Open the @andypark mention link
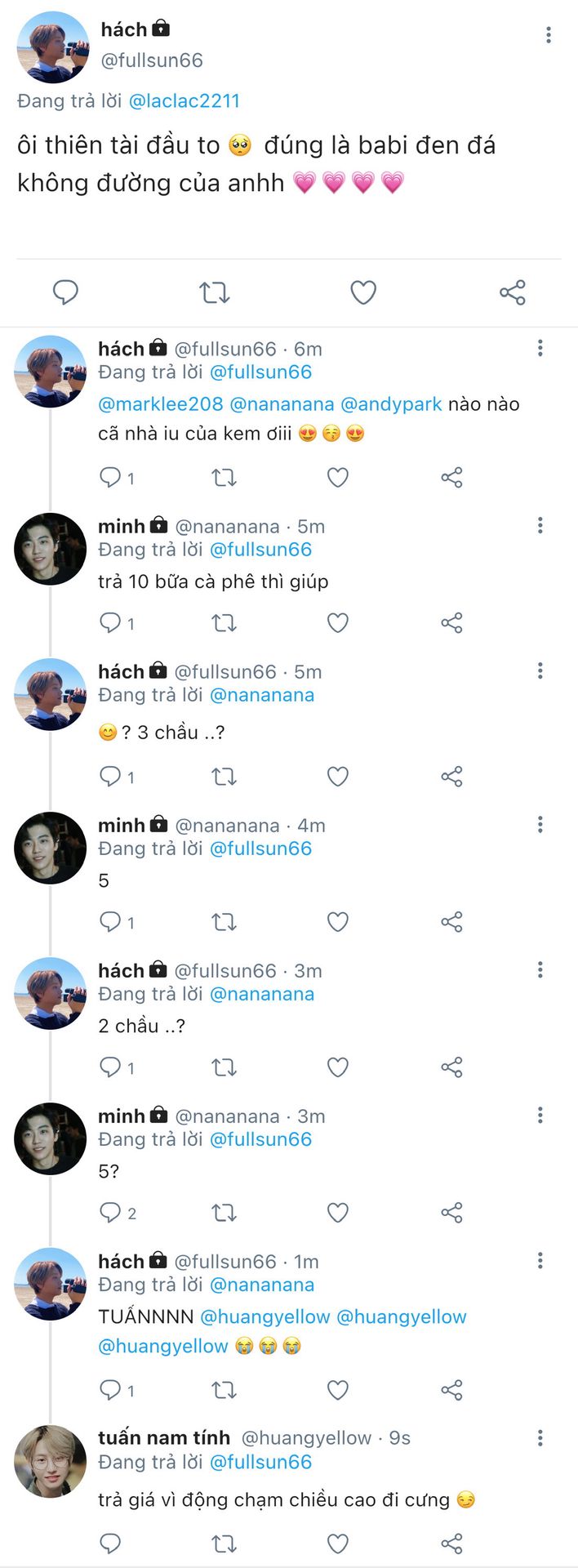This screenshot has width=578, height=1568. 390,404
